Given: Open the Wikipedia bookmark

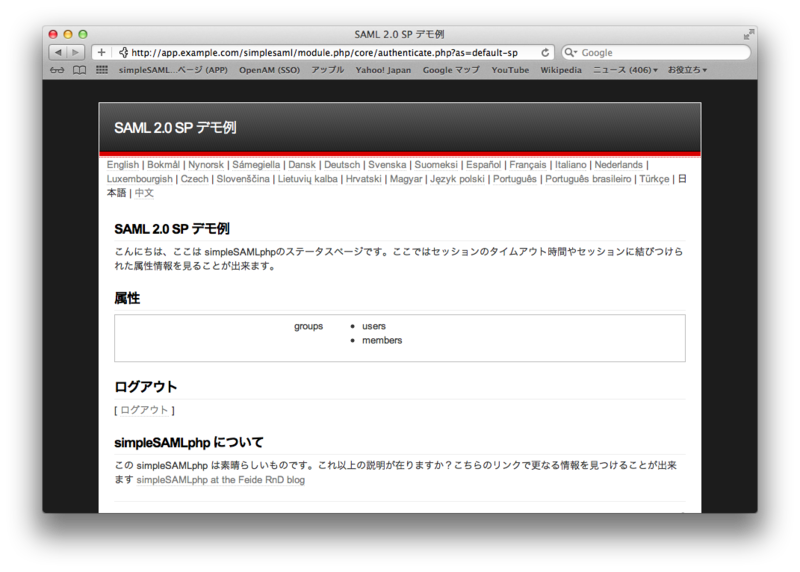Looking at the screenshot, I should (x=561, y=70).
